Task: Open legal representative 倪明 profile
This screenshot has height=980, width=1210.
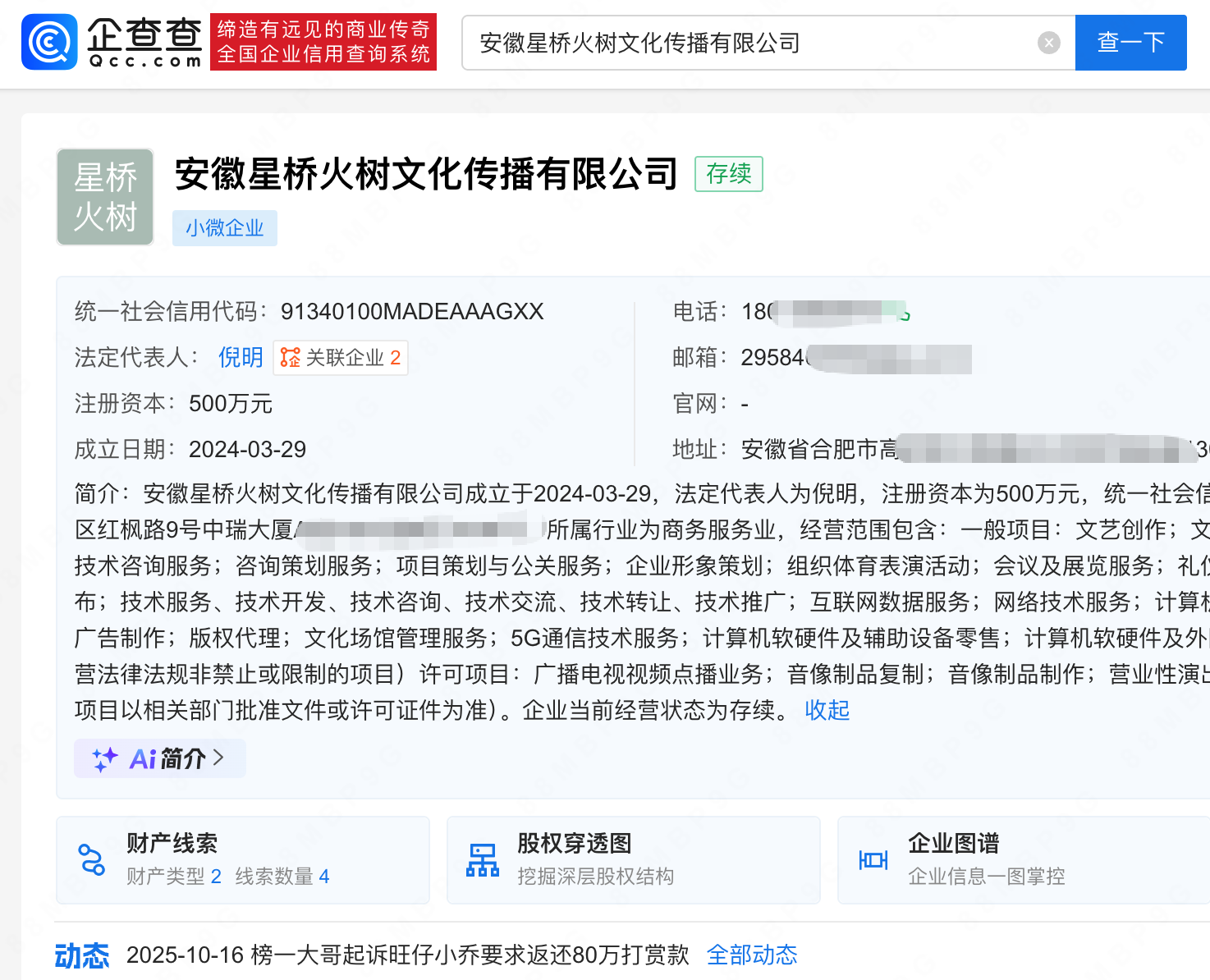Action: 240,358
